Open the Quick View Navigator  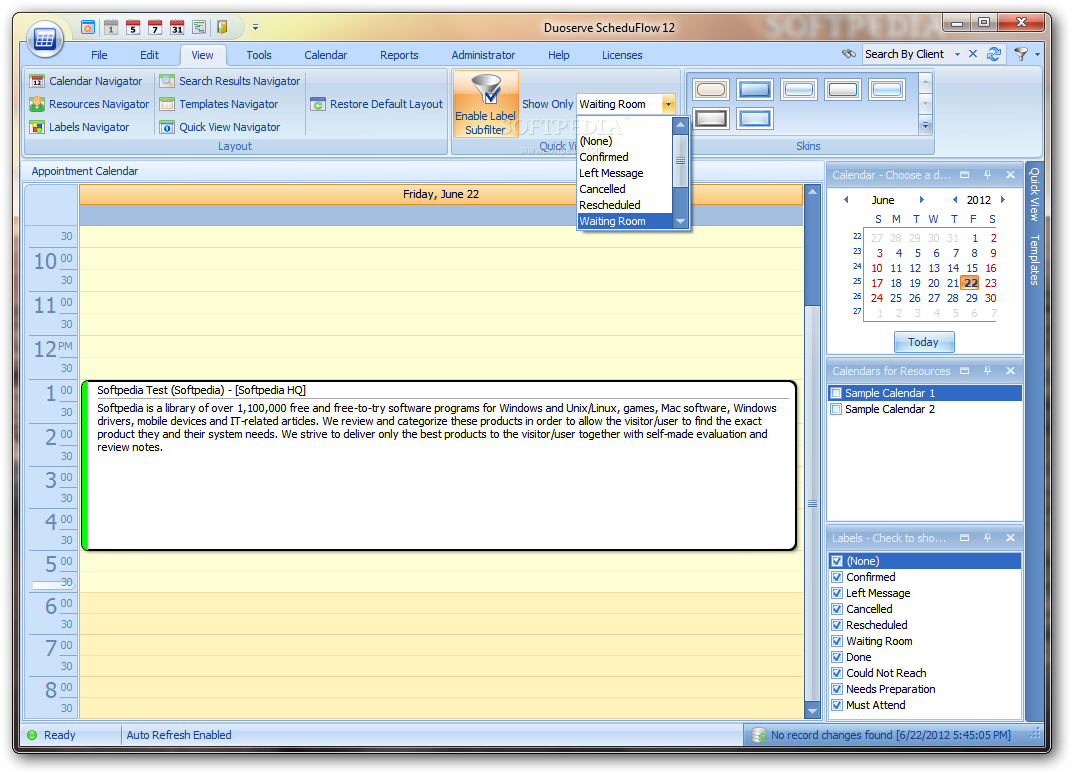coord(219,127)
